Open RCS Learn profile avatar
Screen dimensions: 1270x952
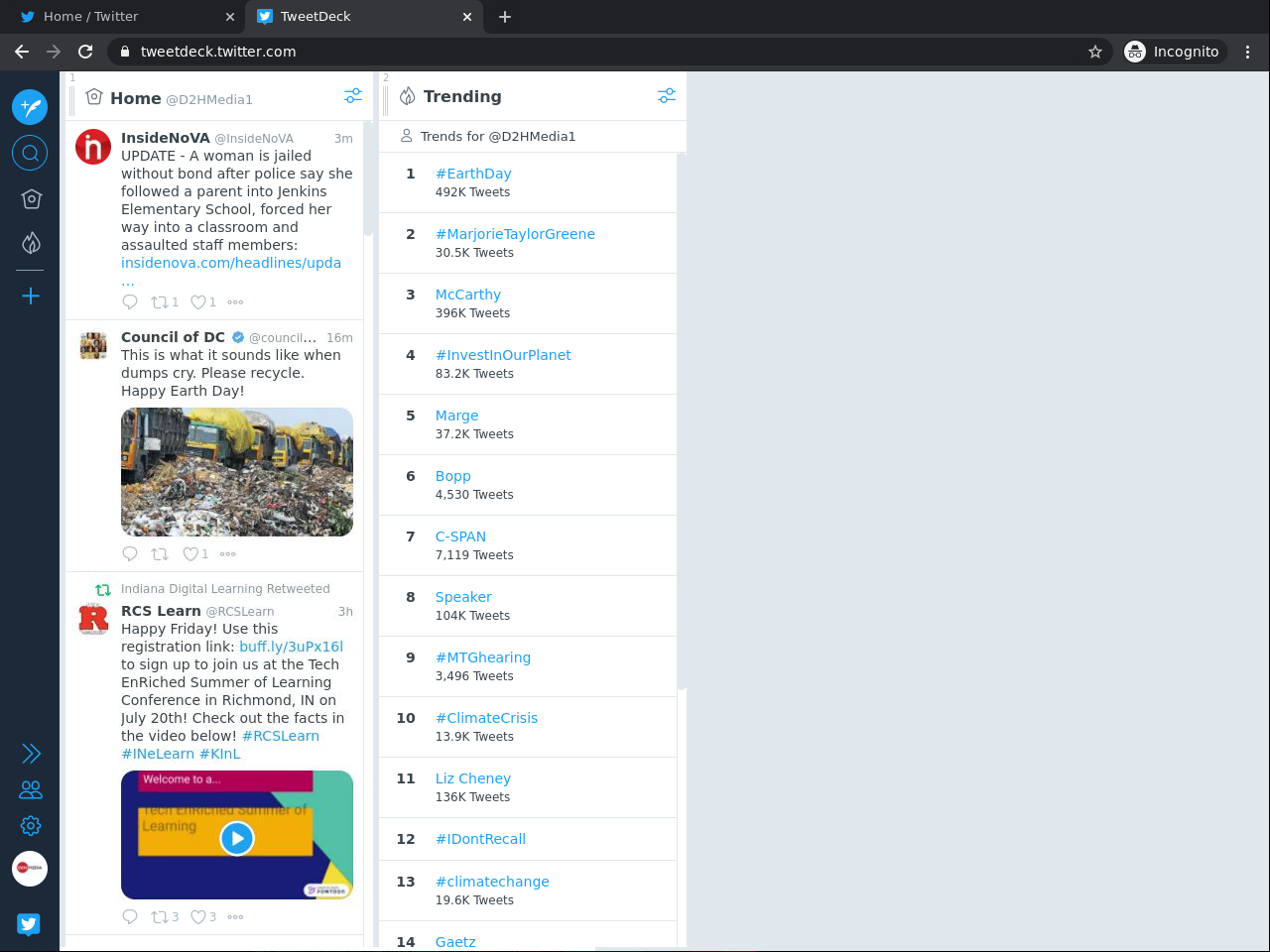tap(93, 620)
